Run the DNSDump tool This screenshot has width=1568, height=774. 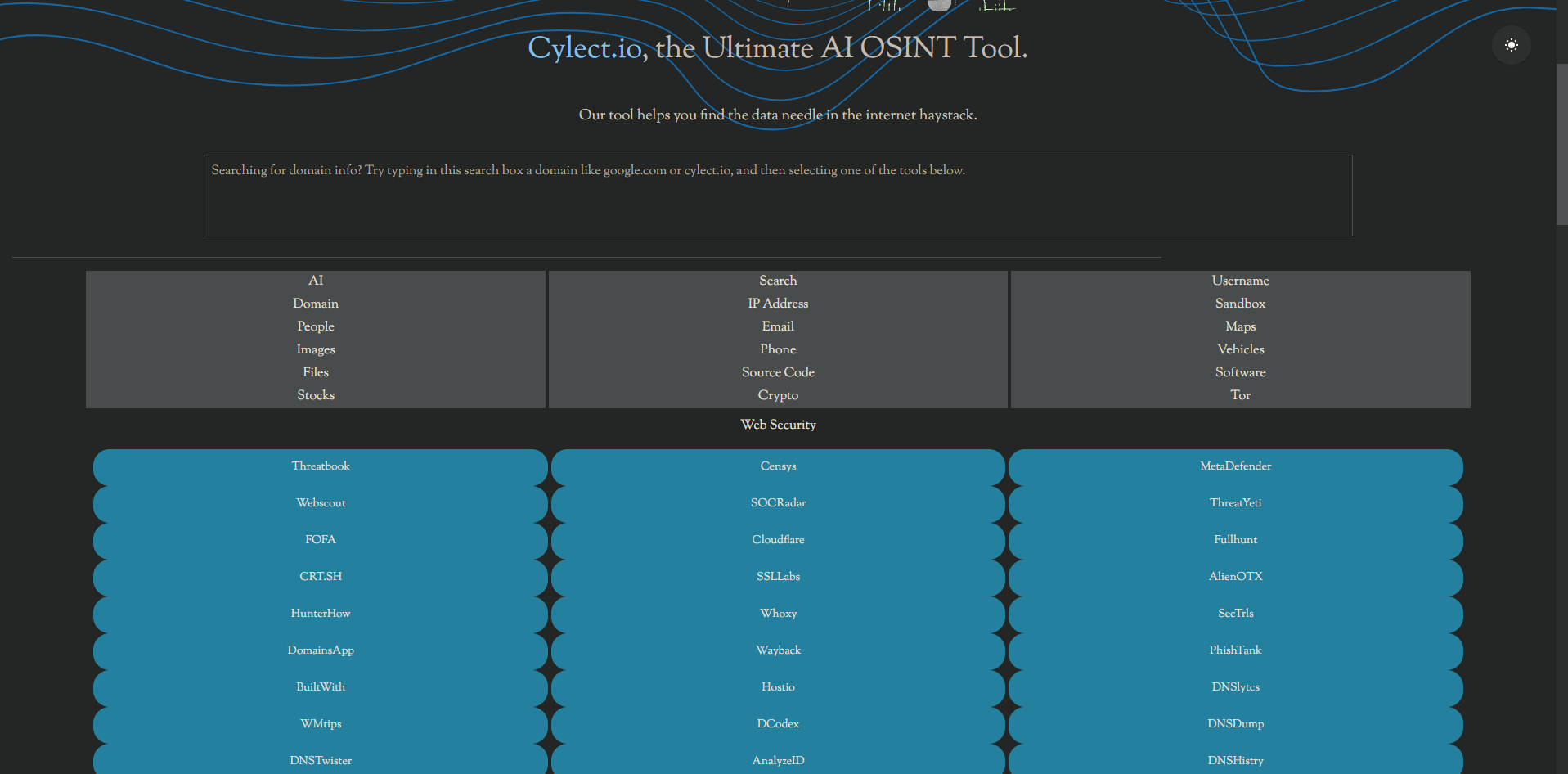[1236, 724]
